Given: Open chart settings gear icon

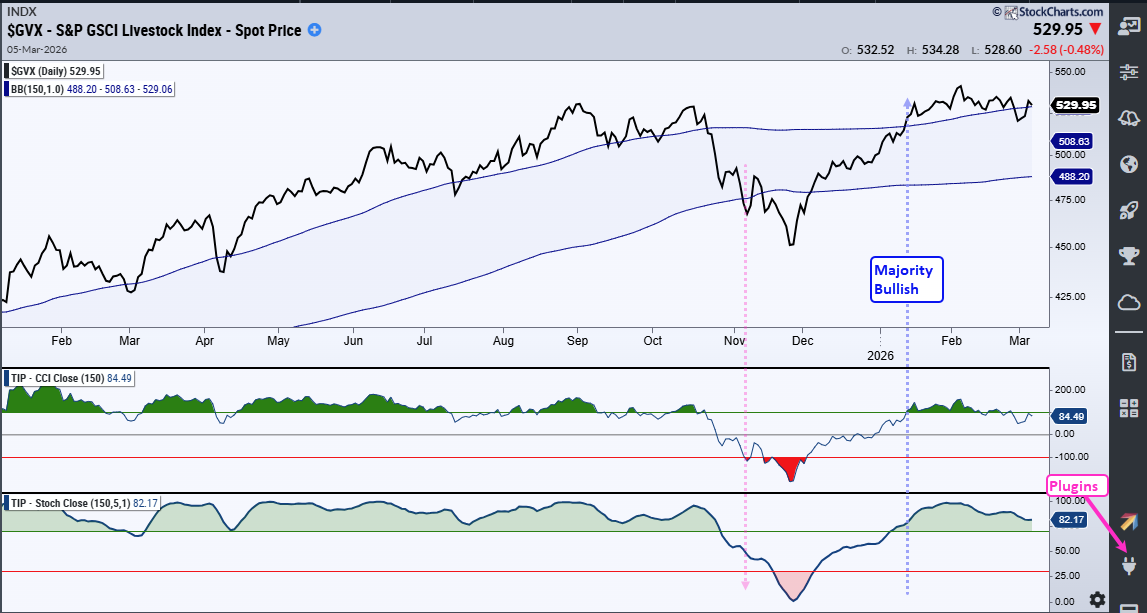Looking at the screenshot, I should point(1097,599).
